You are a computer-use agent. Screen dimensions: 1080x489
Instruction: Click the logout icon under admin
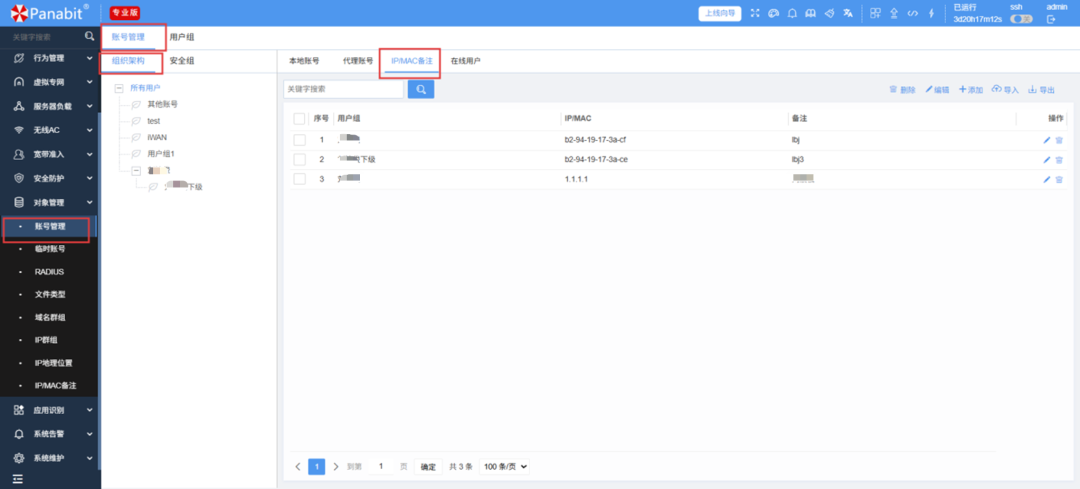pos(1050,19)
